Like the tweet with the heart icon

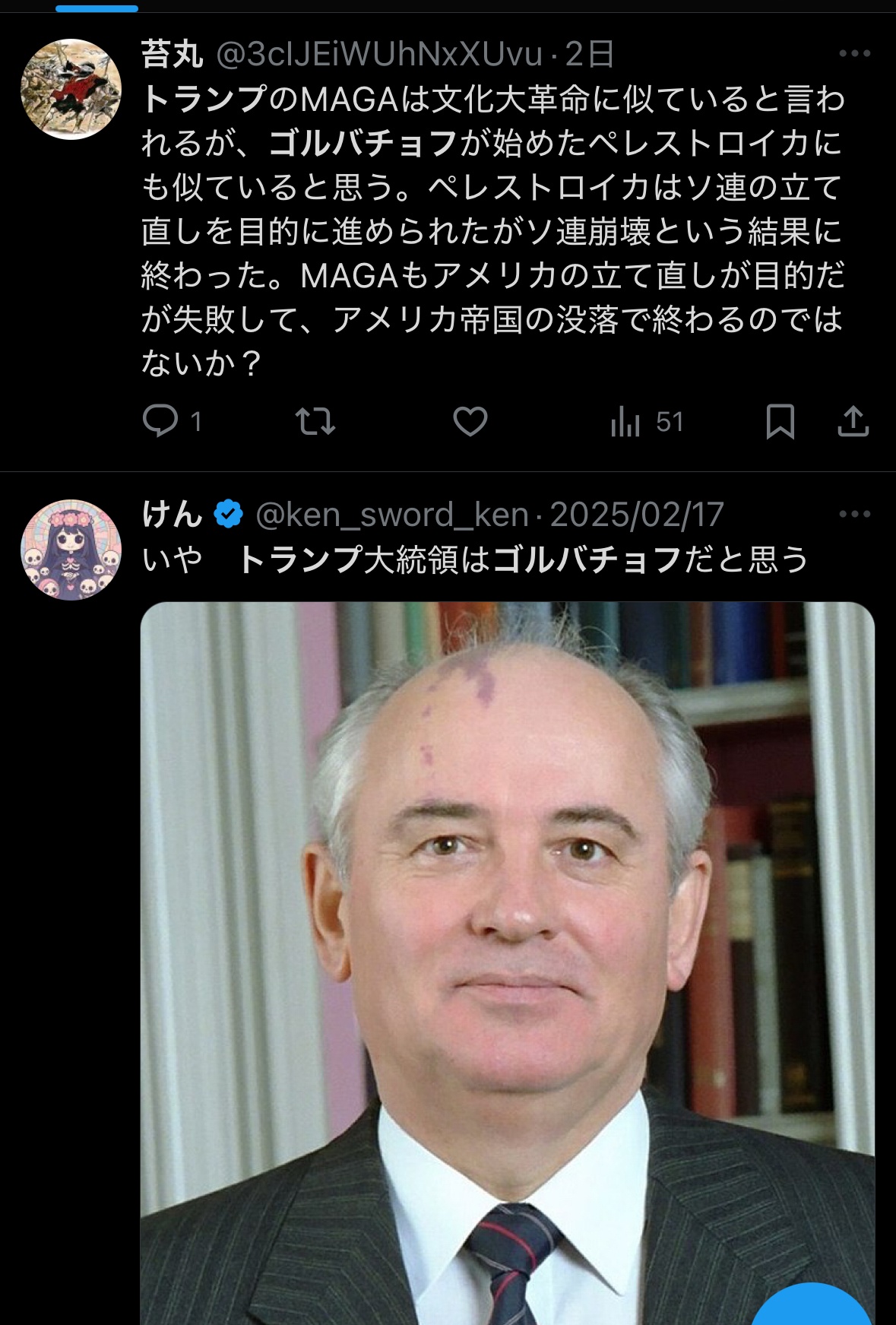click(470, 421)
